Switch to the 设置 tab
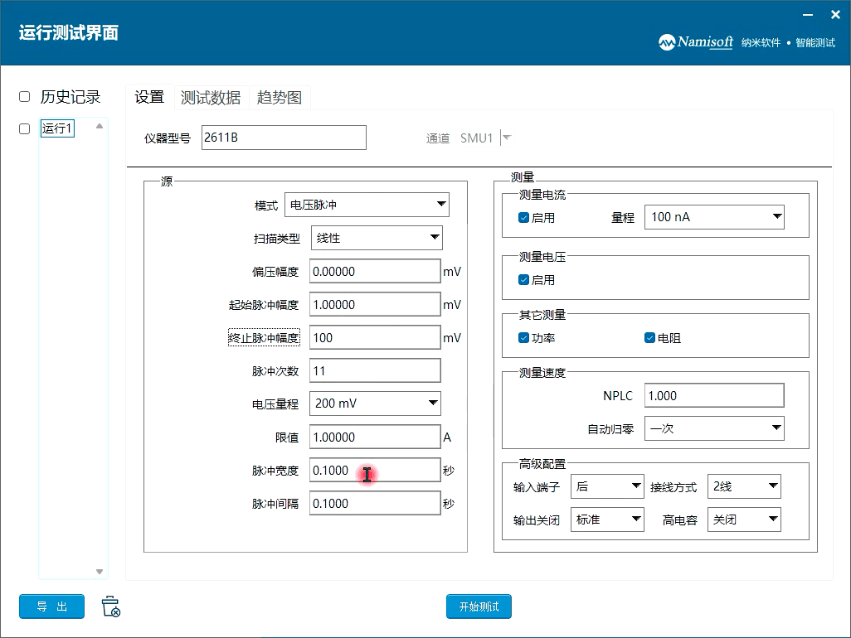The height and width of the screenshot is (638, 851). 149,97
